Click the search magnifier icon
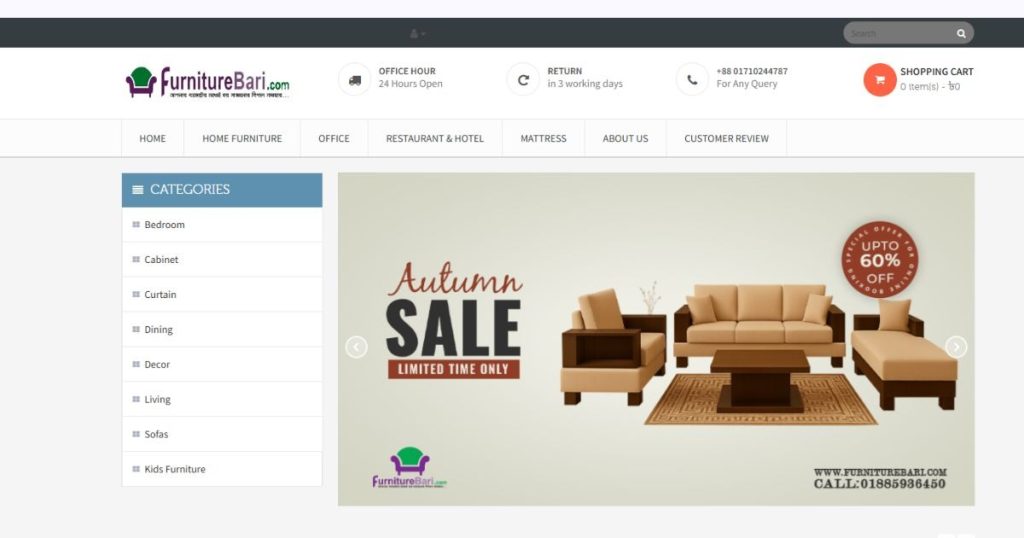The height and width of the screenshot is (538, 1024). coord(961,33)
